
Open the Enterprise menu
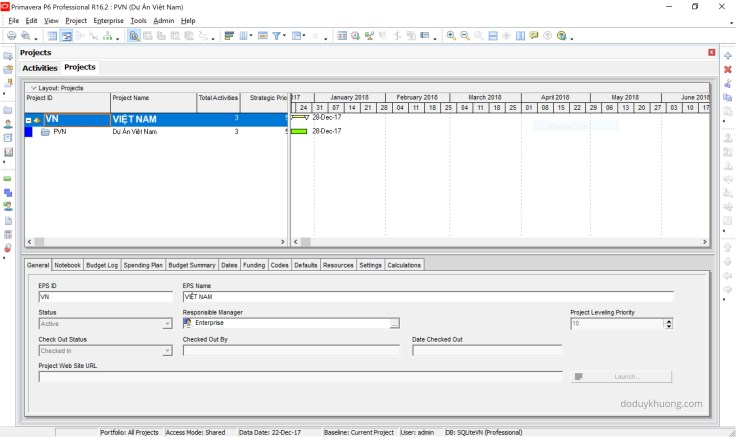pos(108,21)
